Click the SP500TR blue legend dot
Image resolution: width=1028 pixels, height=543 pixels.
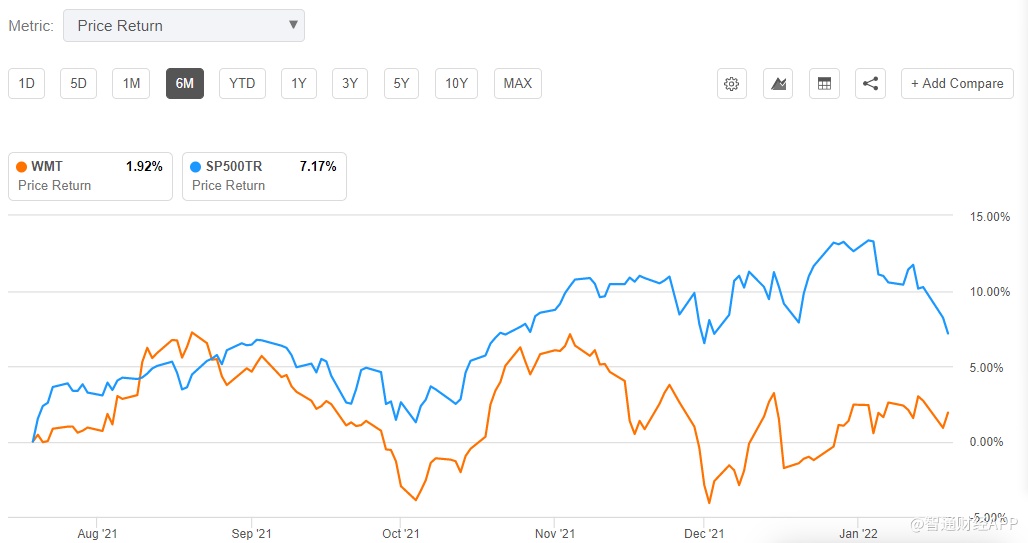click(196, 167)
